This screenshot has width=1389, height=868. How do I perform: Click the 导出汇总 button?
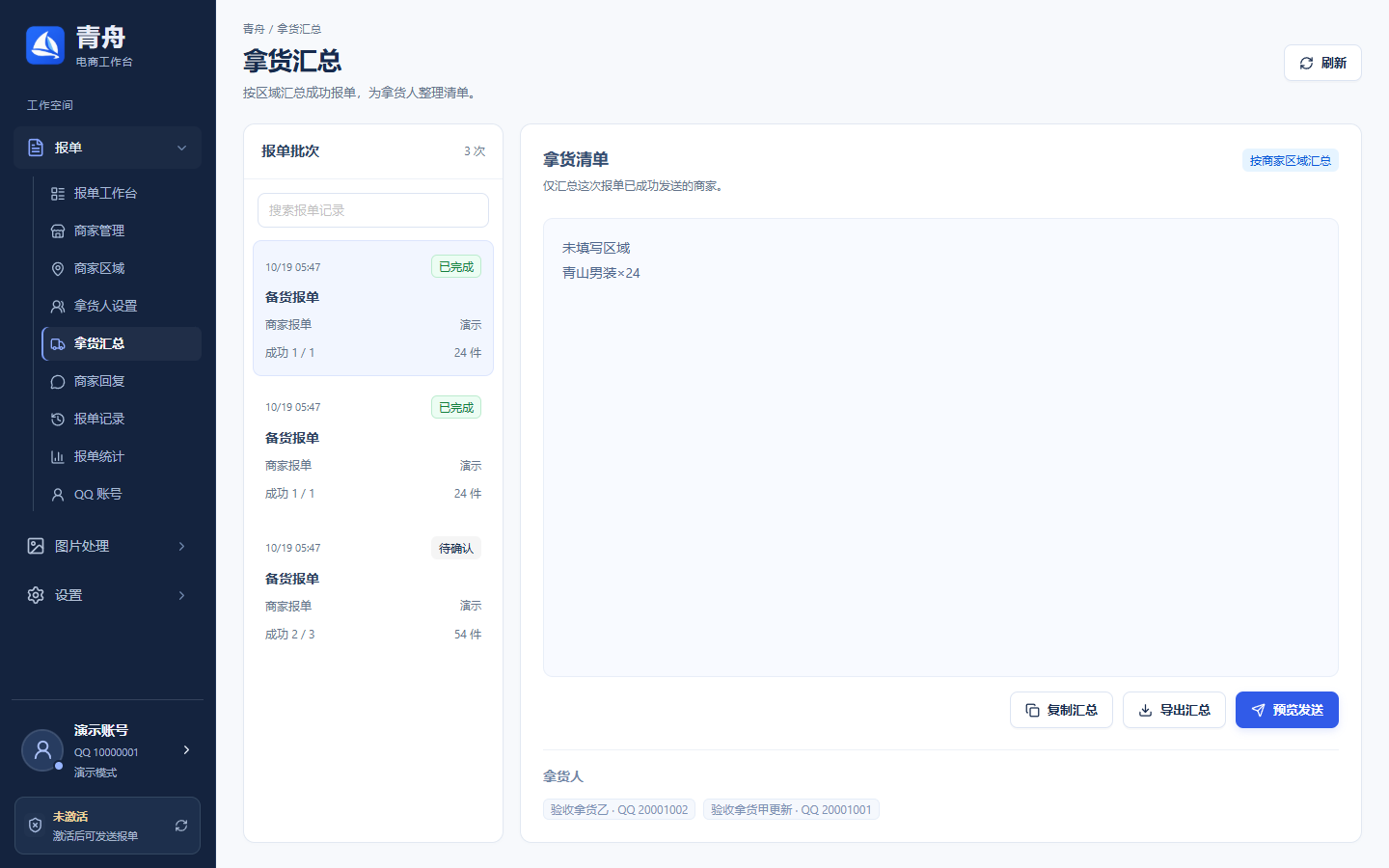1174,710
